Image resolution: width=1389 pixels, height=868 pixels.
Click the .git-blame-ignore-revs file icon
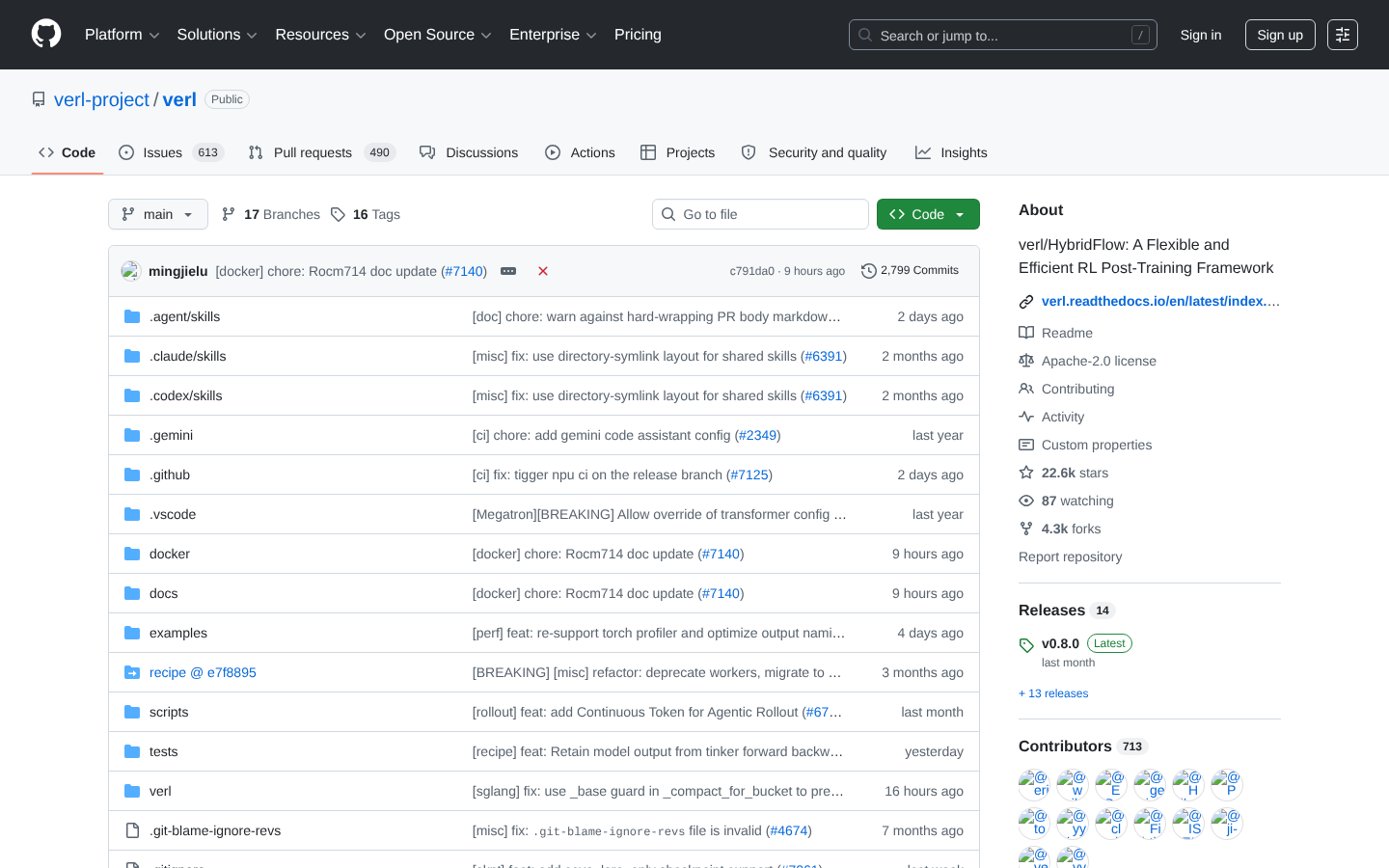pos(132,830)
